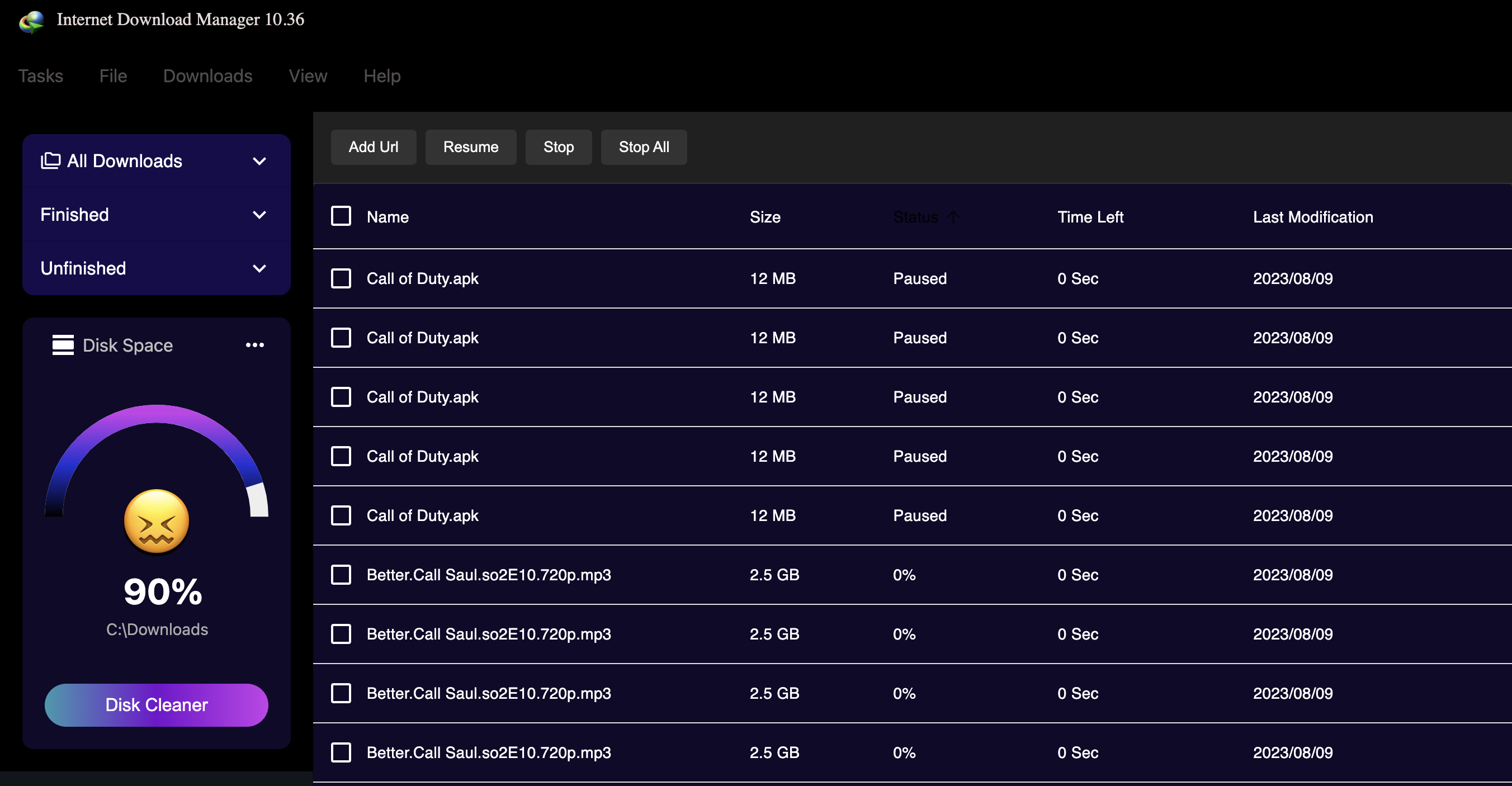Open the Downloads menu

(207, 75)
